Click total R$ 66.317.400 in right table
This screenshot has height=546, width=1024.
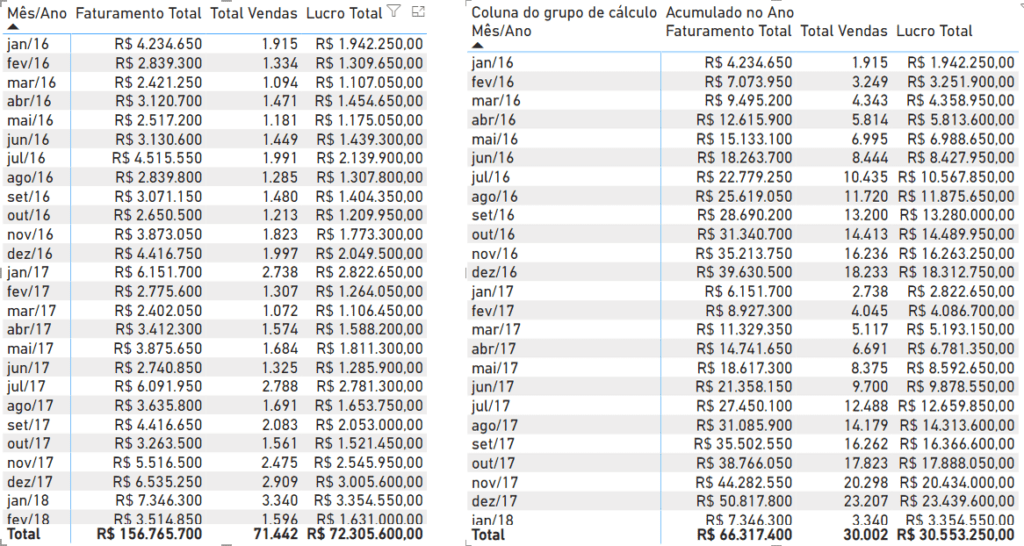[x=744, y=535]
